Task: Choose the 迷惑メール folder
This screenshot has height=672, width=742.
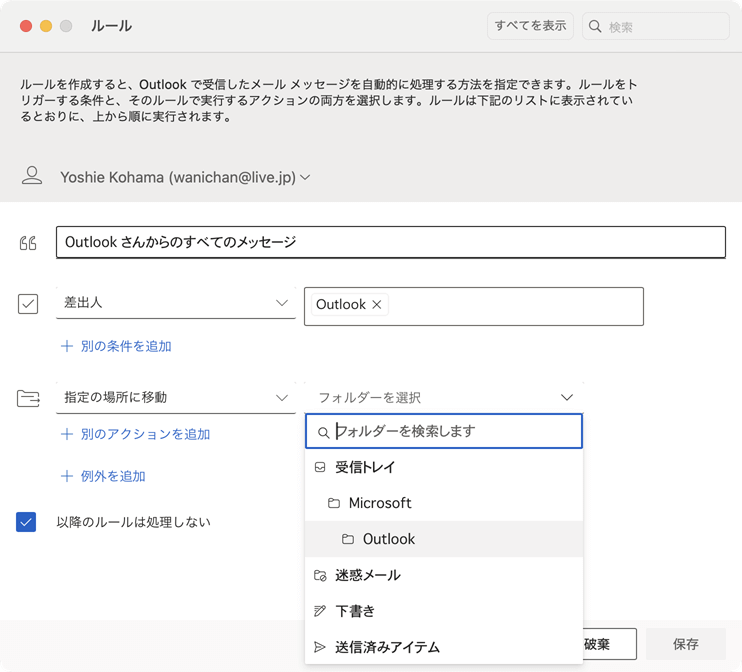Action: (368, 575)
